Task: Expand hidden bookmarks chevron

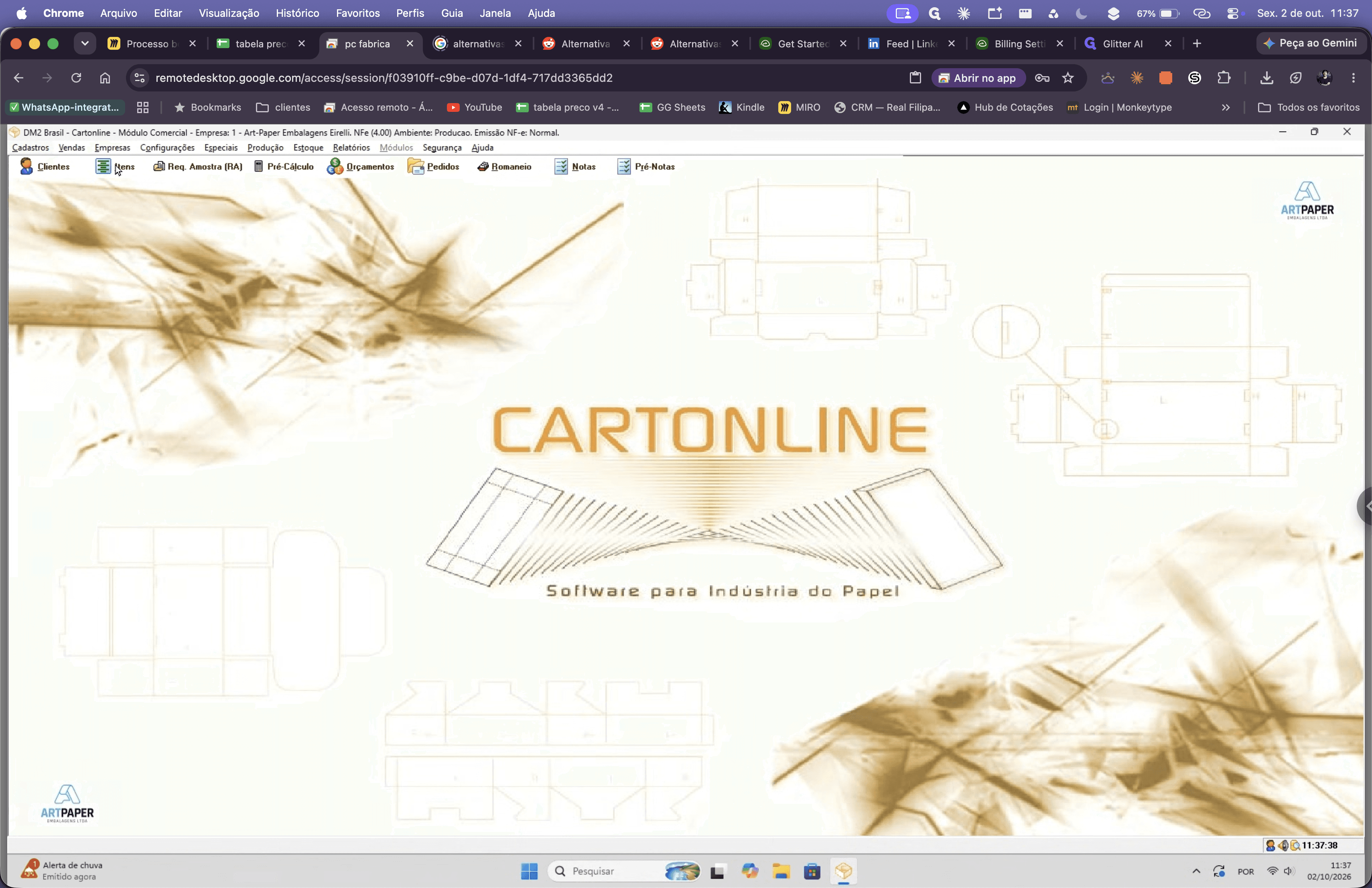Action: click(x=1226, y=107)
